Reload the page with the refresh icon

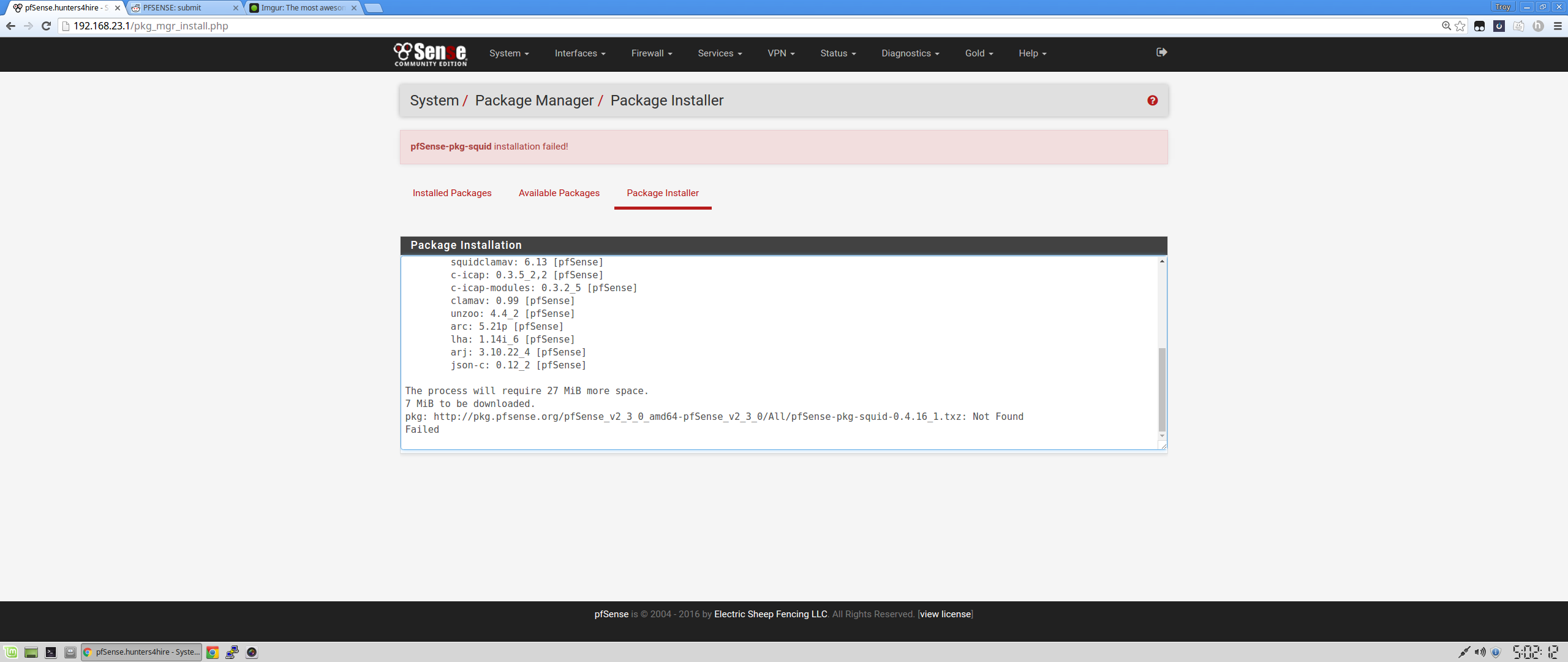(x=46, y=26)
